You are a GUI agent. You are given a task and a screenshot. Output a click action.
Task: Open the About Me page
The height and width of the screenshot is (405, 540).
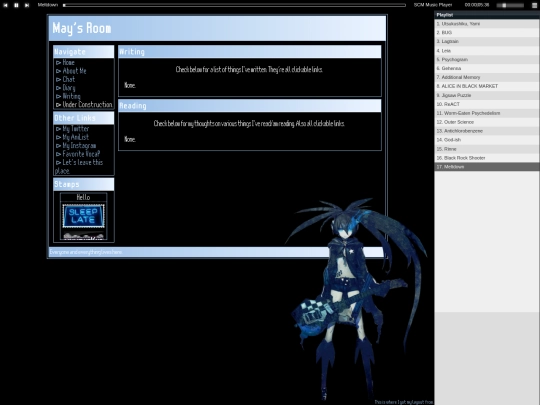[x=74, y=71]
